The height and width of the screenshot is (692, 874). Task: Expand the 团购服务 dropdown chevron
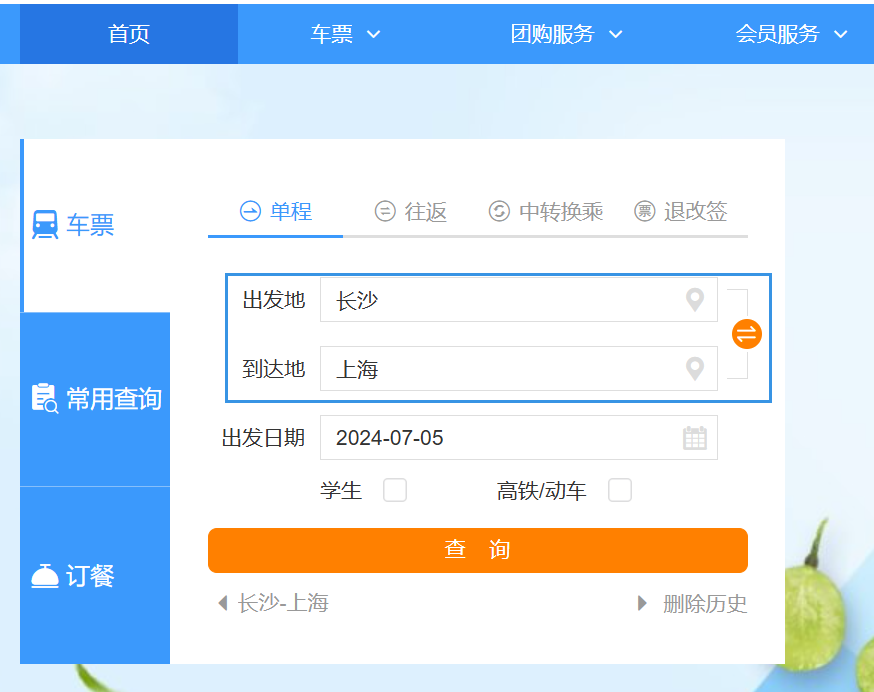[x=615, y=35]
